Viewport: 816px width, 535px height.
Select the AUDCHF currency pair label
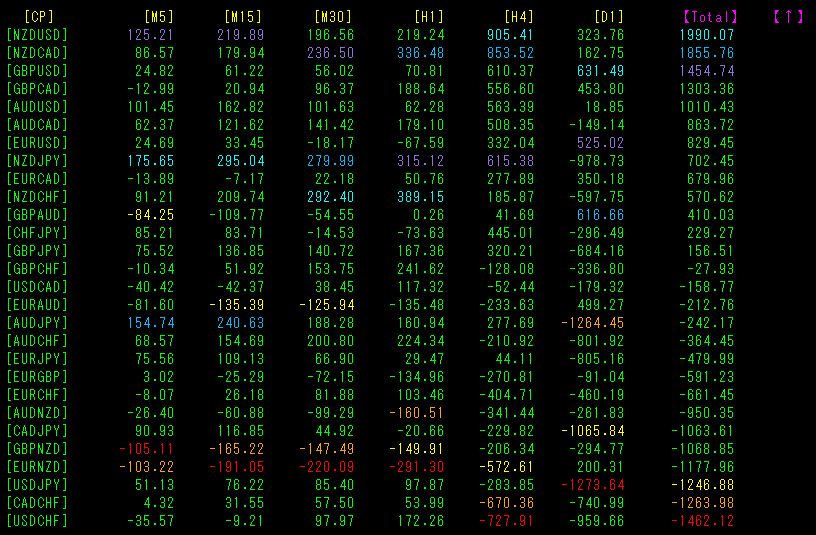(x=37, y=341)
